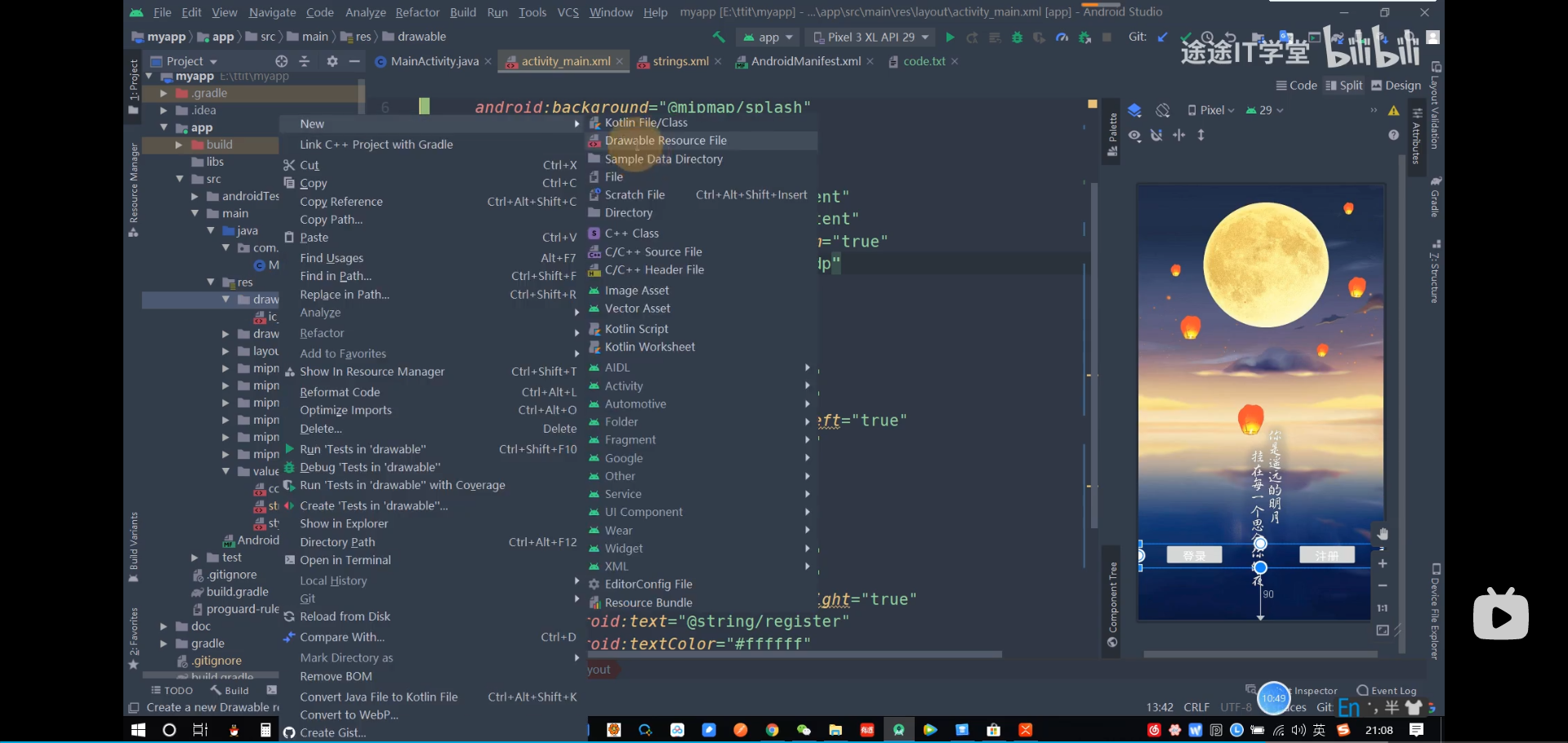Select design surface layers icon
This screenshot has width=1568, height=743.
[1134, 110]
